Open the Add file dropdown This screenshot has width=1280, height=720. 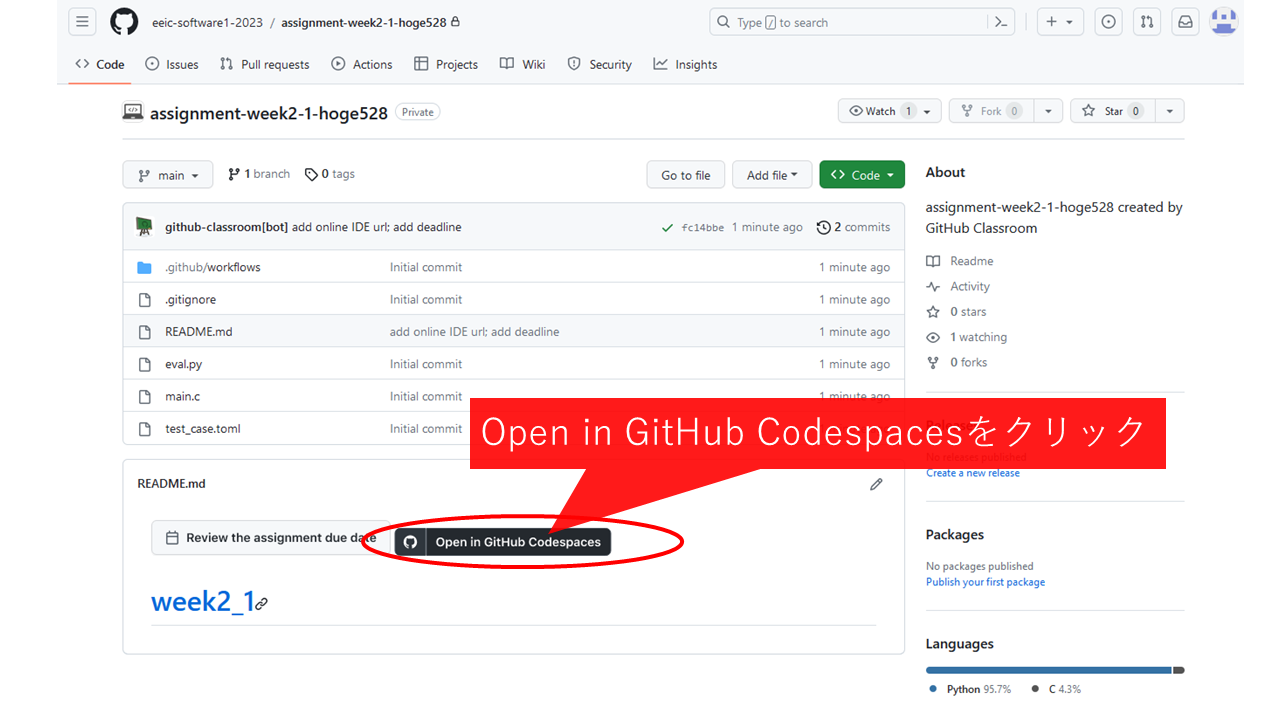pos(772,175)
